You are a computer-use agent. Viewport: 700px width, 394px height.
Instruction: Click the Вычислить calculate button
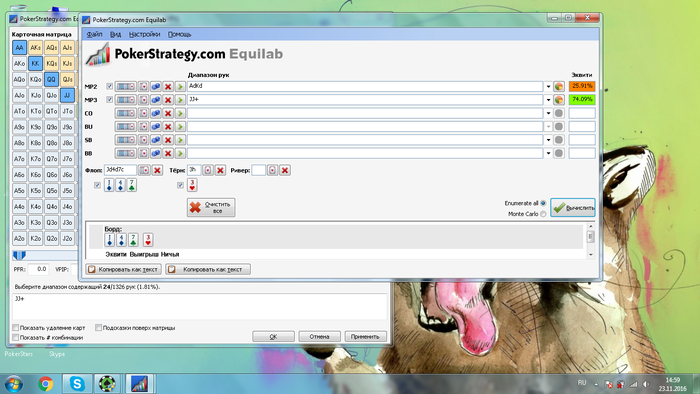573,208
